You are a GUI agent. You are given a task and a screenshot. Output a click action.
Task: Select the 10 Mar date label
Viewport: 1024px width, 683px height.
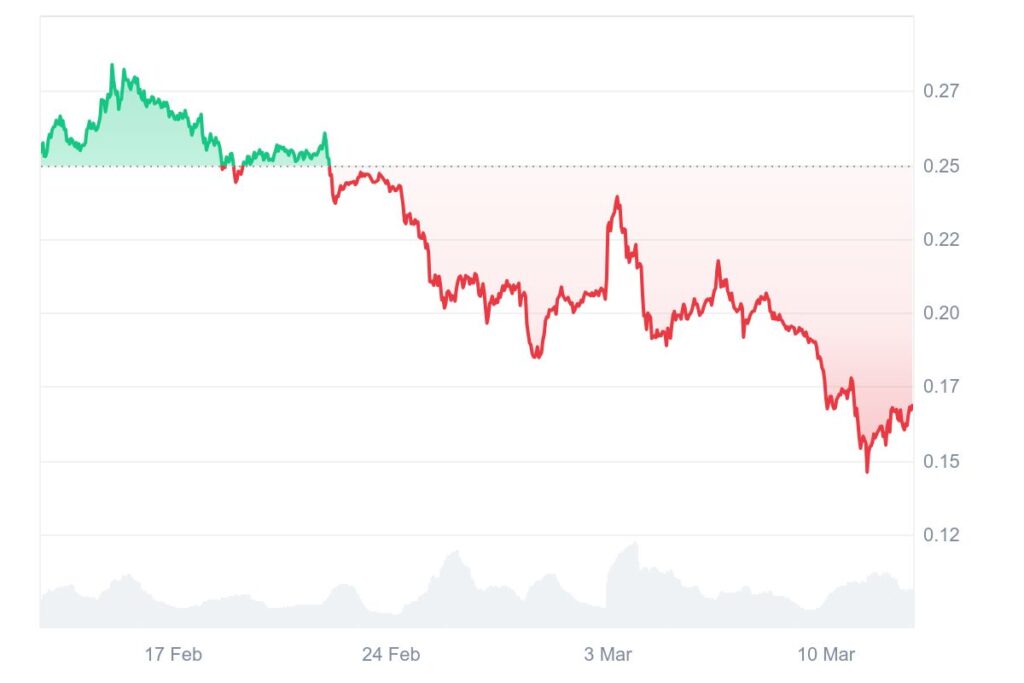pos(825,655)
